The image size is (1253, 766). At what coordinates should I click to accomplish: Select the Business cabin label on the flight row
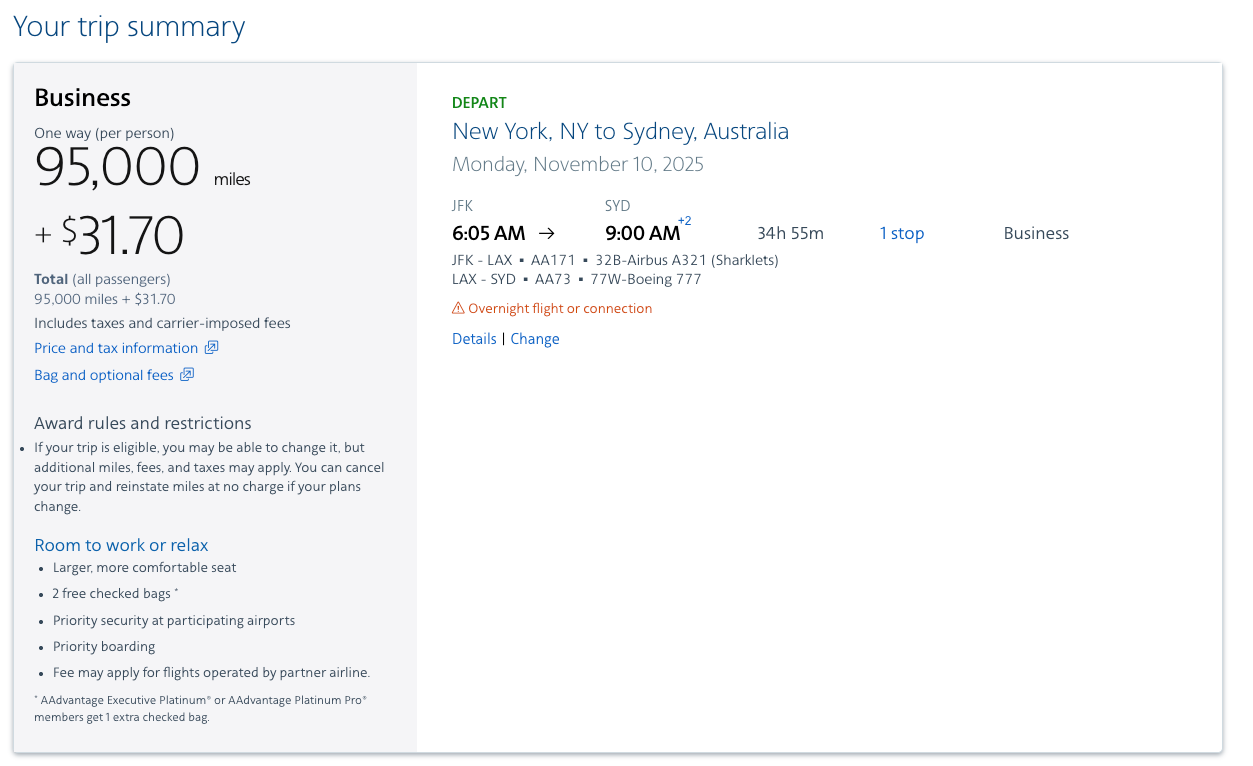point(1036,232)
